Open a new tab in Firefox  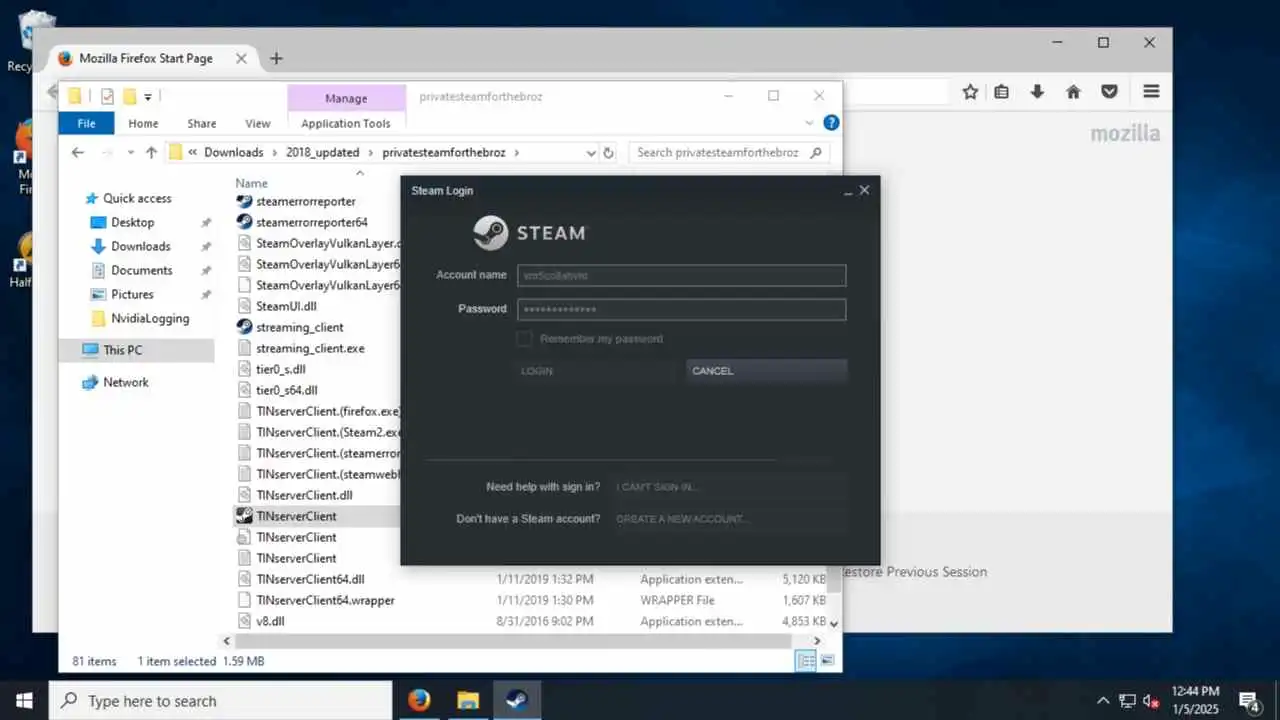coord(276,58)
